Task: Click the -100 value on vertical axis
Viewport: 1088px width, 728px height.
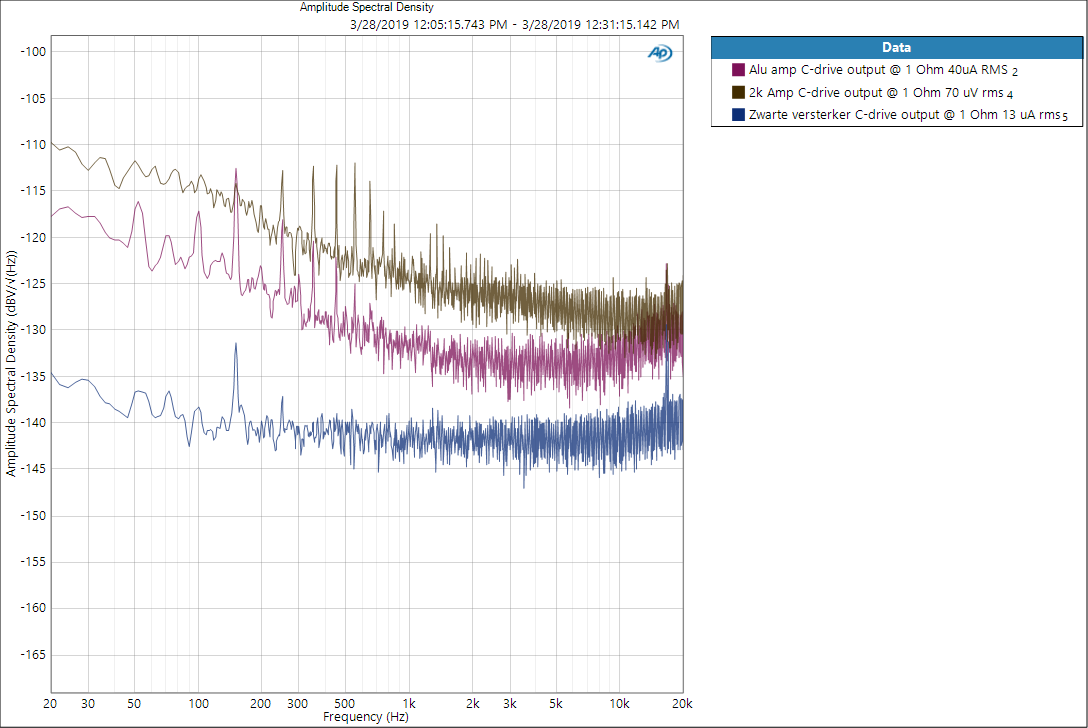Action: (33, 52)
